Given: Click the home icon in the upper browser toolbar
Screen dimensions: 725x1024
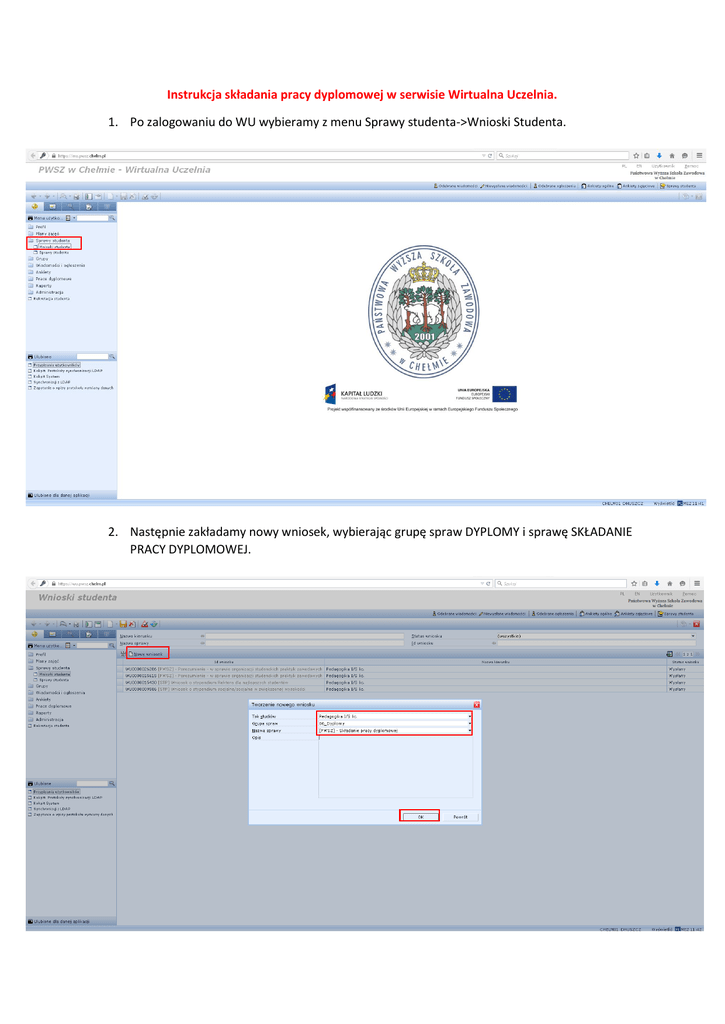Looking at the screenshot, I should 671,155.
